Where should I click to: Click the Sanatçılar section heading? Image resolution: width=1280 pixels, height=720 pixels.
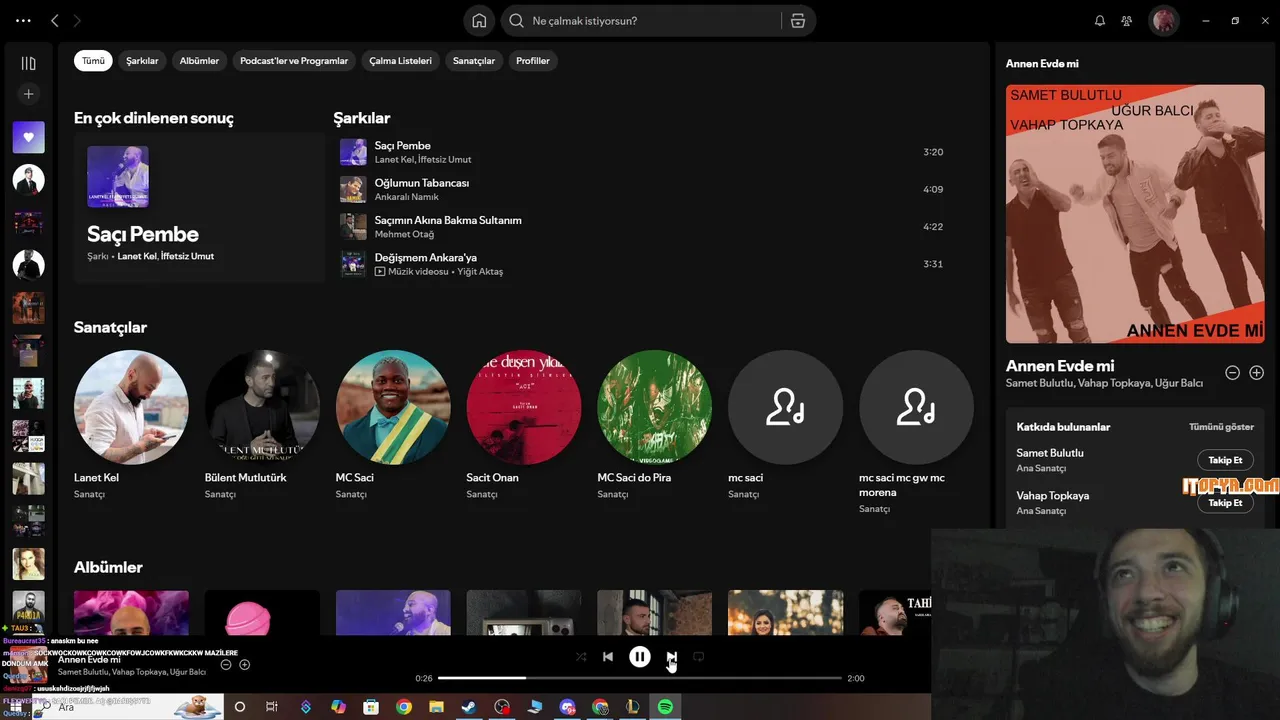[110, 327]
